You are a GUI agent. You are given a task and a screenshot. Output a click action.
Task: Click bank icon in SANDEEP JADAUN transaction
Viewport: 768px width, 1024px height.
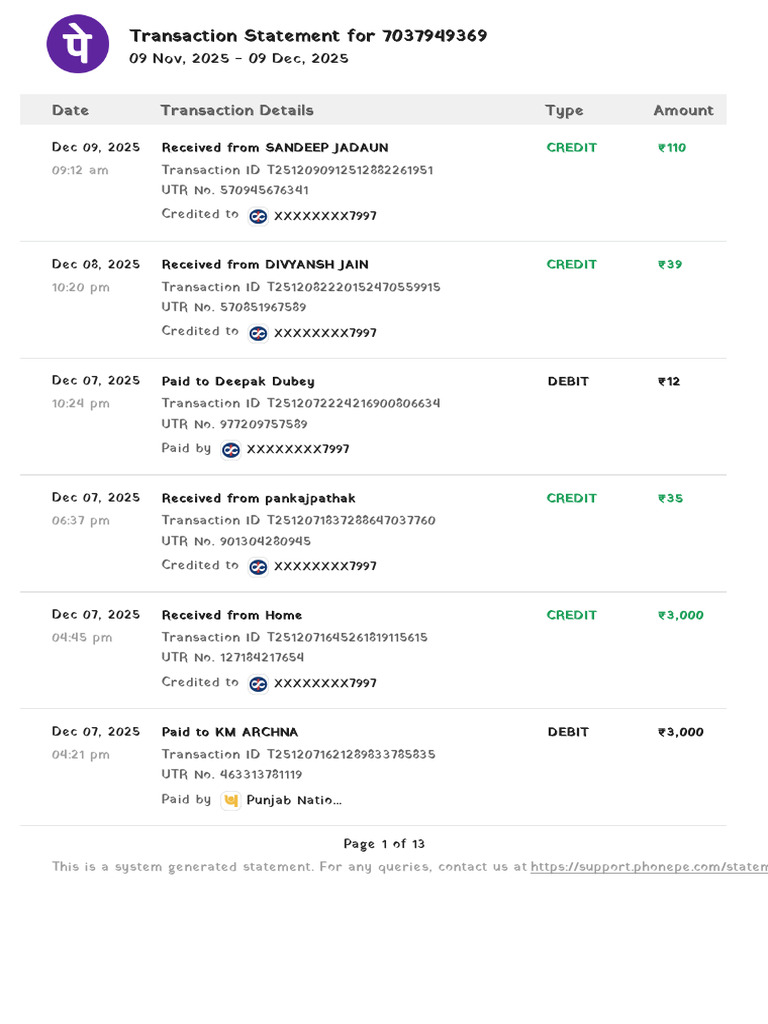(258, 216)
